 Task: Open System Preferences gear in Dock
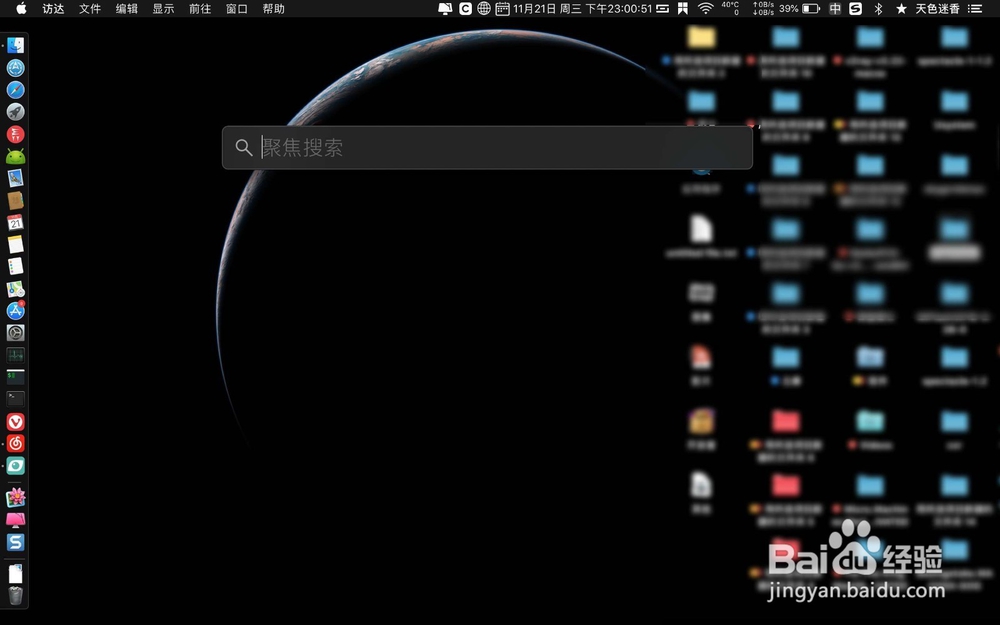tap(15, 333)
